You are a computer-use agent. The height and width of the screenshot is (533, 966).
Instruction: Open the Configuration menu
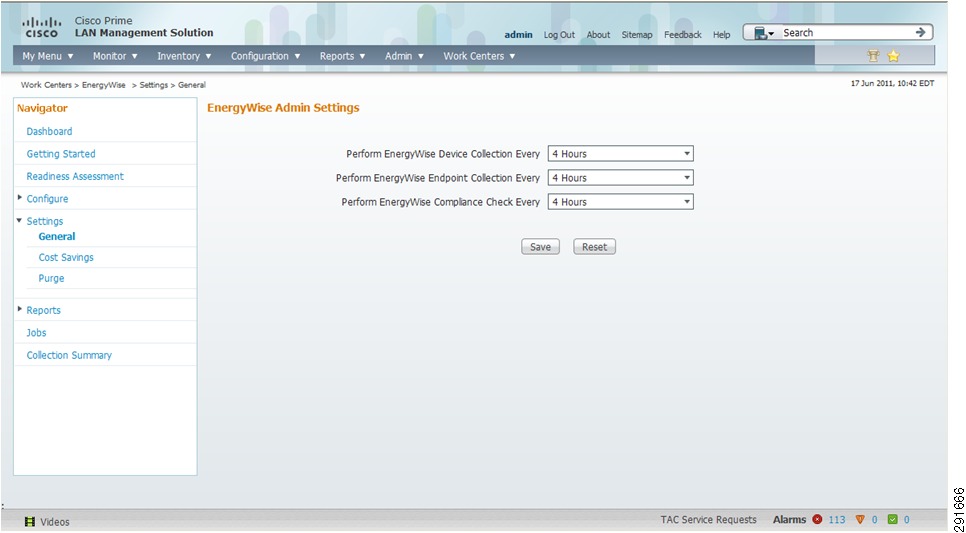coord(266,55)
